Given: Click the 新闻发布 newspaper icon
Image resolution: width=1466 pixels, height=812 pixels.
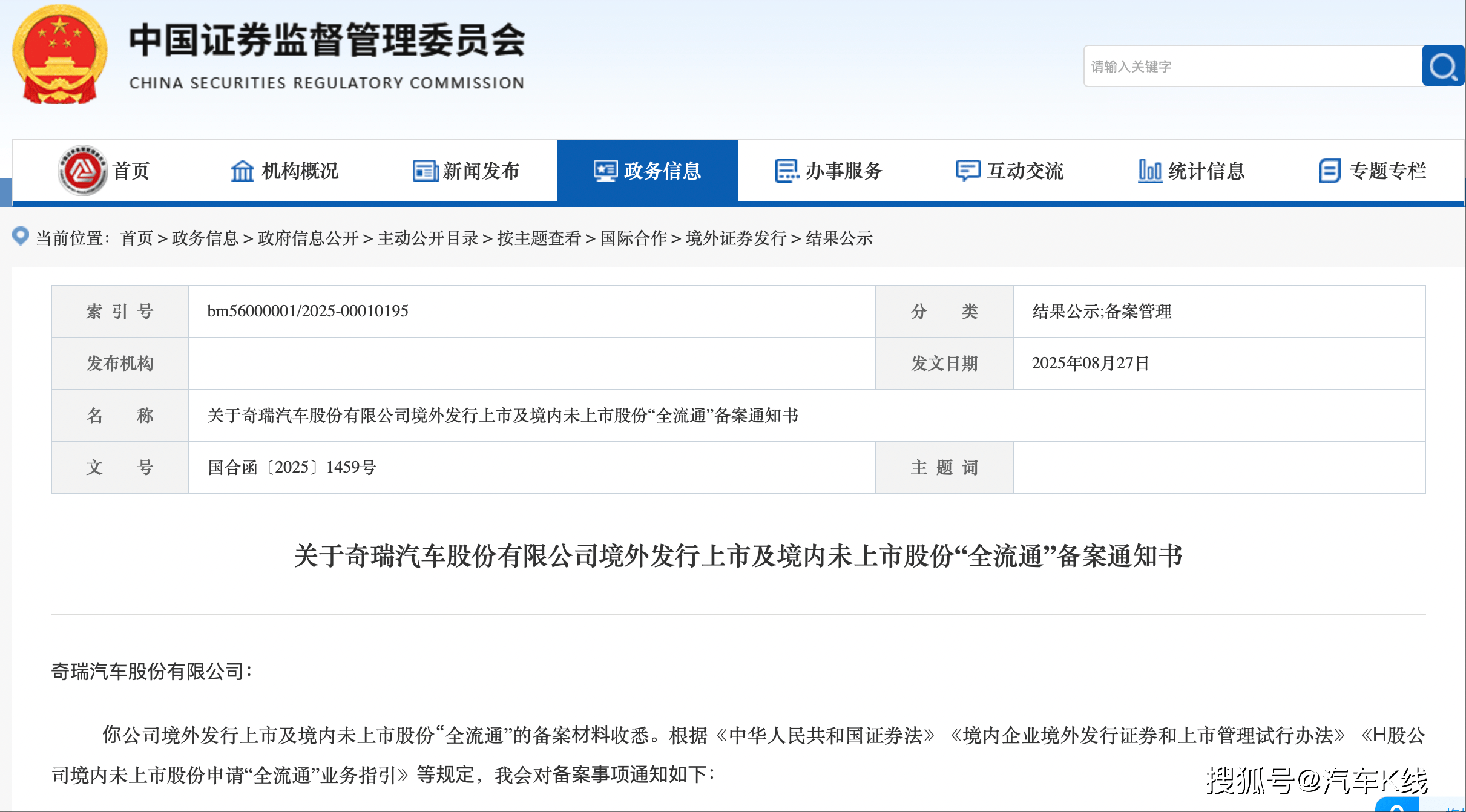Looking at the screenshot, I should pos(425,171).
